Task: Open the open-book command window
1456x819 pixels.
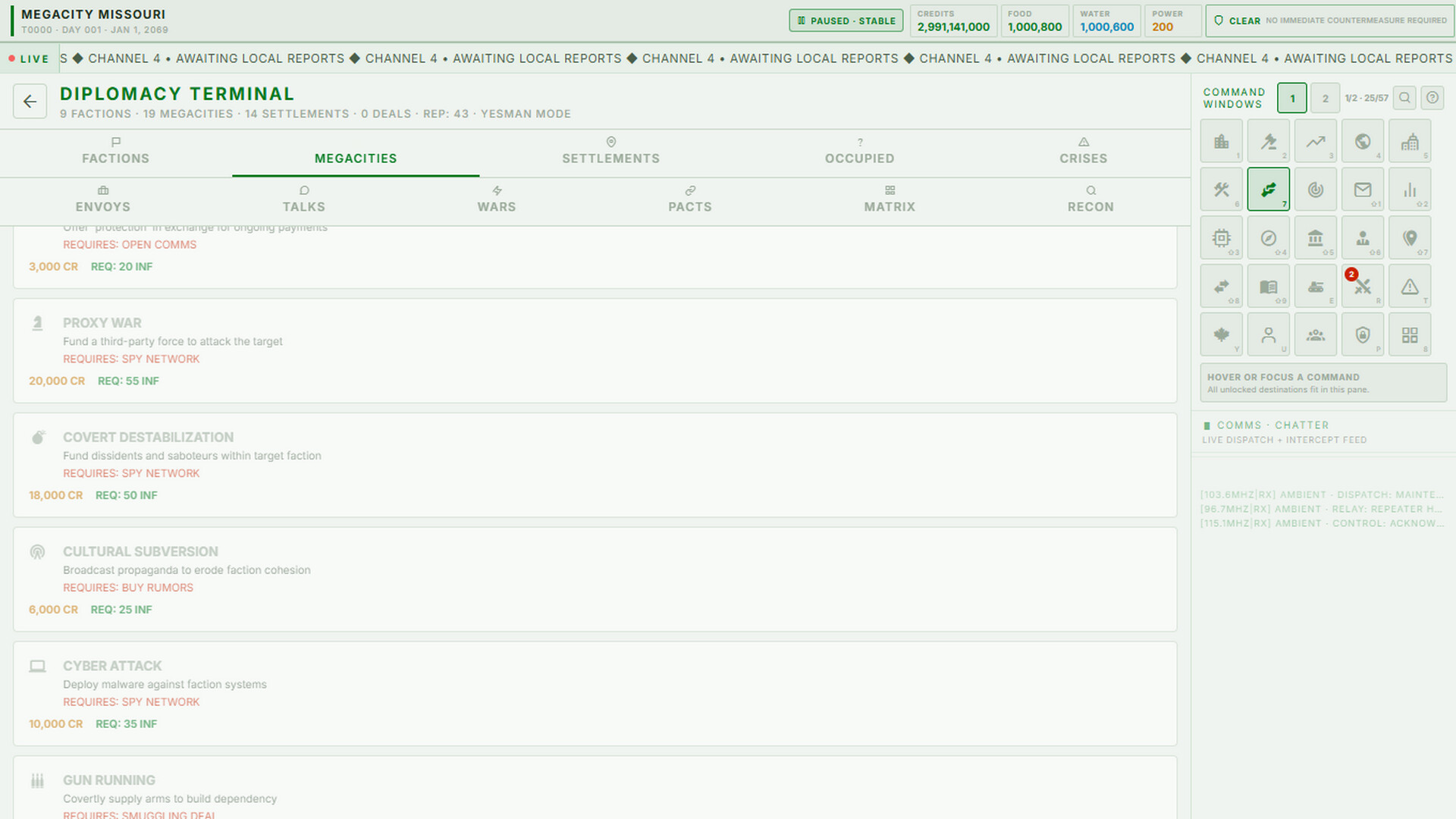Action: [x=1268, y=287]
